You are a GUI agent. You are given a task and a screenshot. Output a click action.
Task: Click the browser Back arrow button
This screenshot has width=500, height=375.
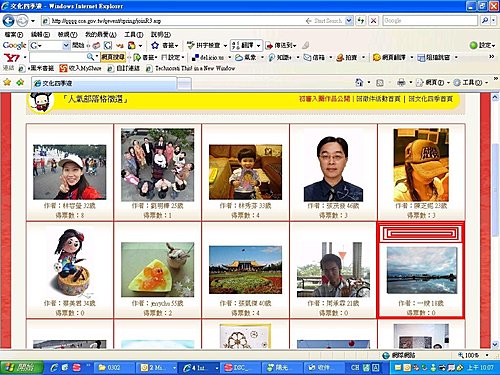(x=8, y=21)
